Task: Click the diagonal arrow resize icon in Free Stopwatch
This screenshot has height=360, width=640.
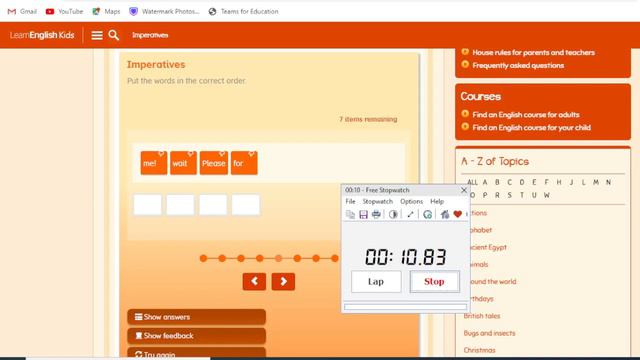Action: (410, 214)
